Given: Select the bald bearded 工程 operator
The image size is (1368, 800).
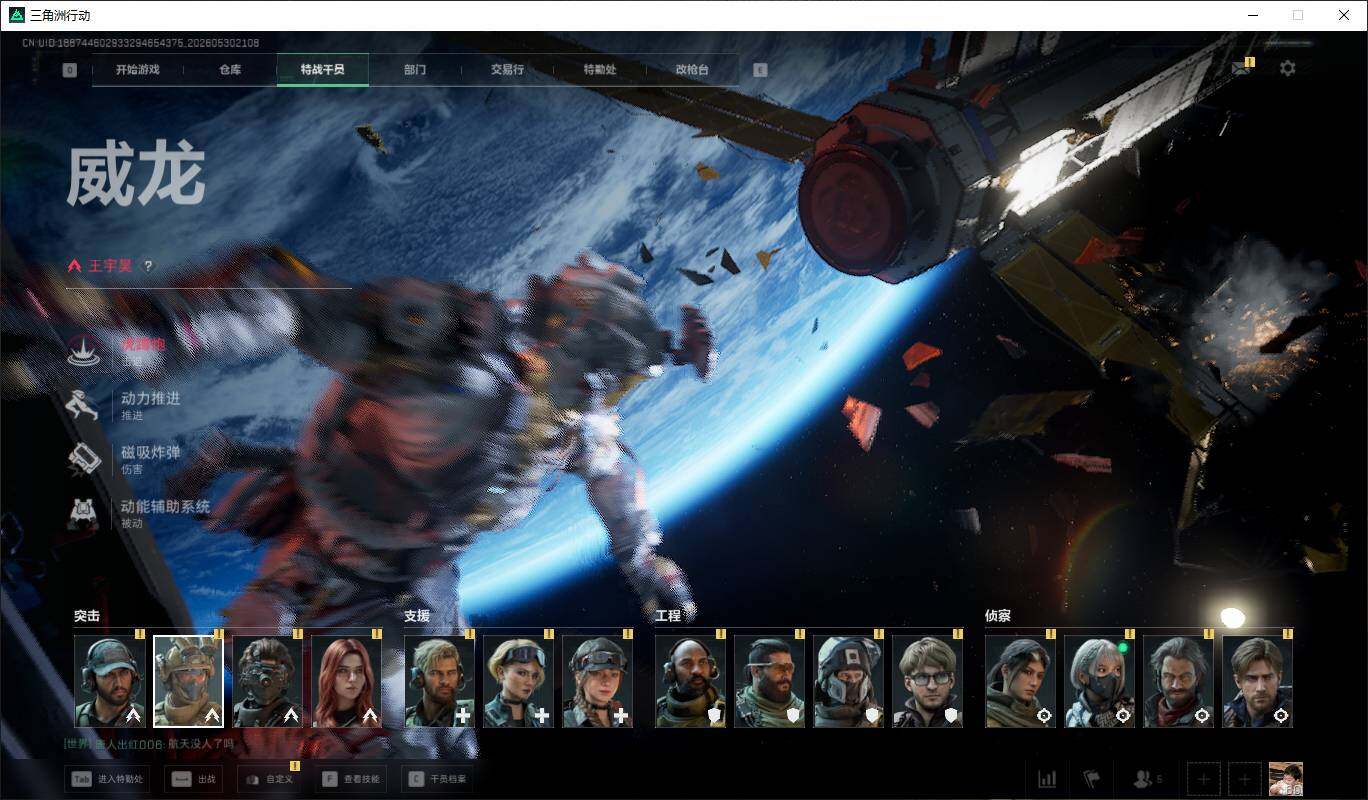Looking at the screenshot, I should 690,681.
